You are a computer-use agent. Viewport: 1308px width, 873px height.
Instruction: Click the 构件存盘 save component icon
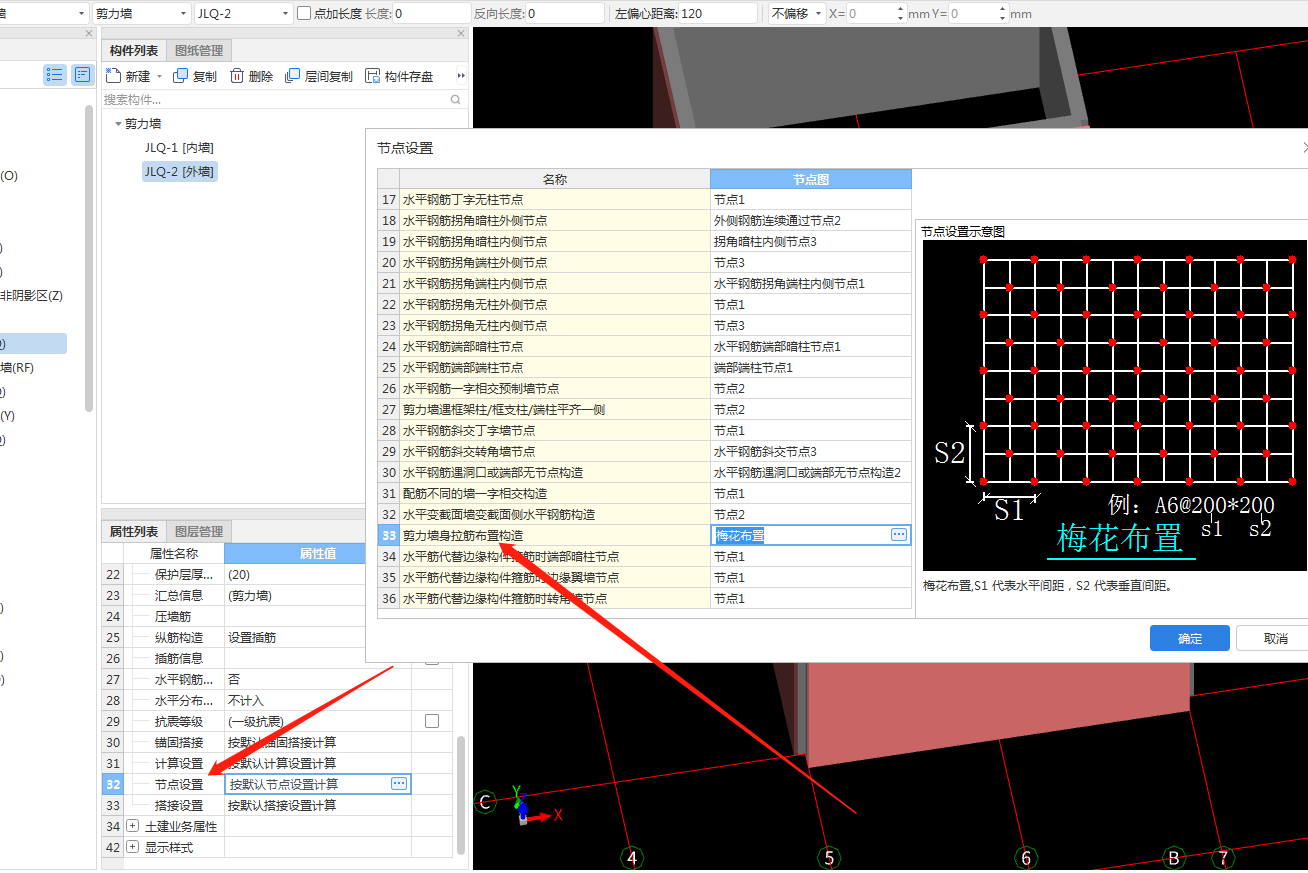click(x=372, y=76)
